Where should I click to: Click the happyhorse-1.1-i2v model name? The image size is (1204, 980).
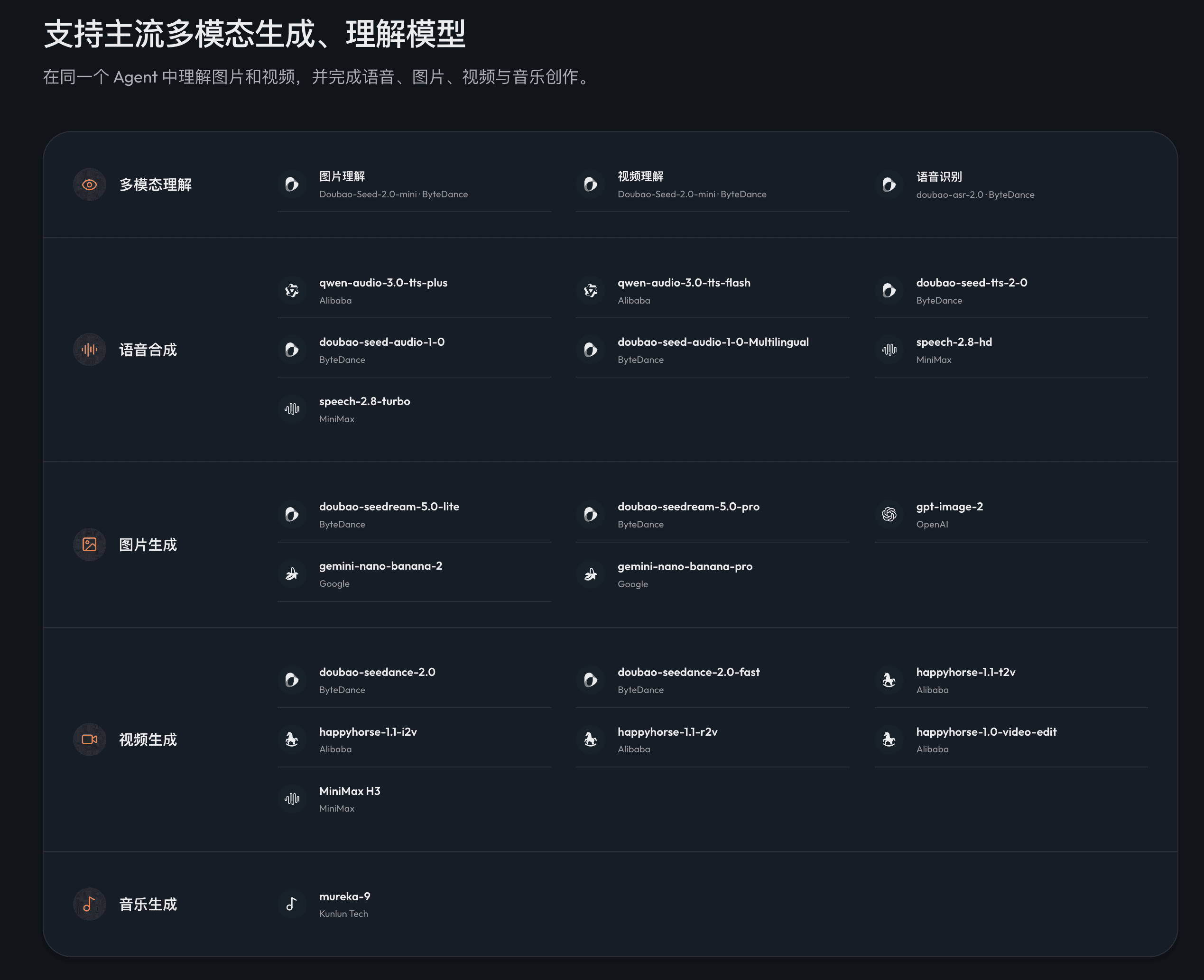[x=368, y=732]
